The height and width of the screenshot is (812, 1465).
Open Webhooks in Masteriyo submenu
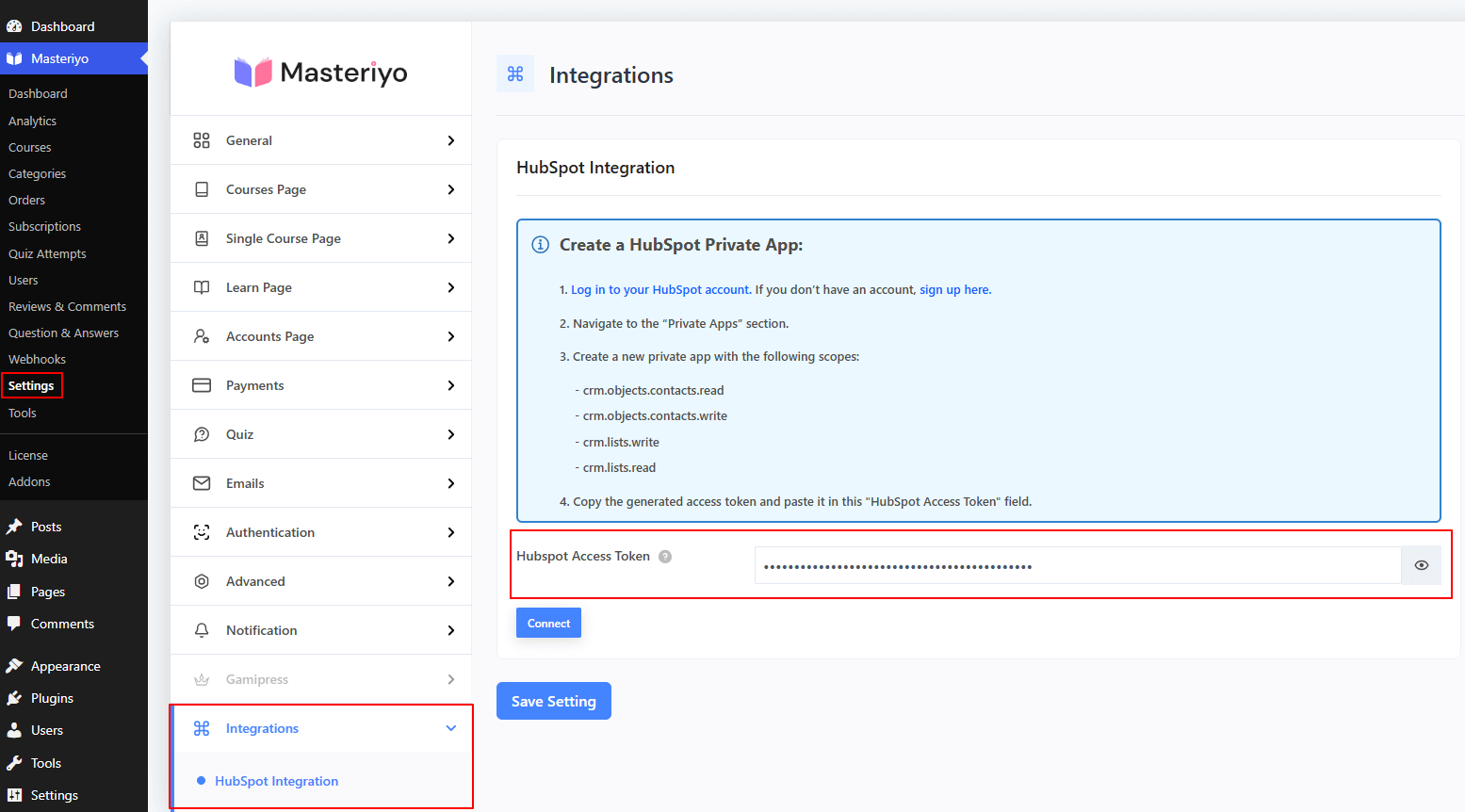[x=37, y=359]
